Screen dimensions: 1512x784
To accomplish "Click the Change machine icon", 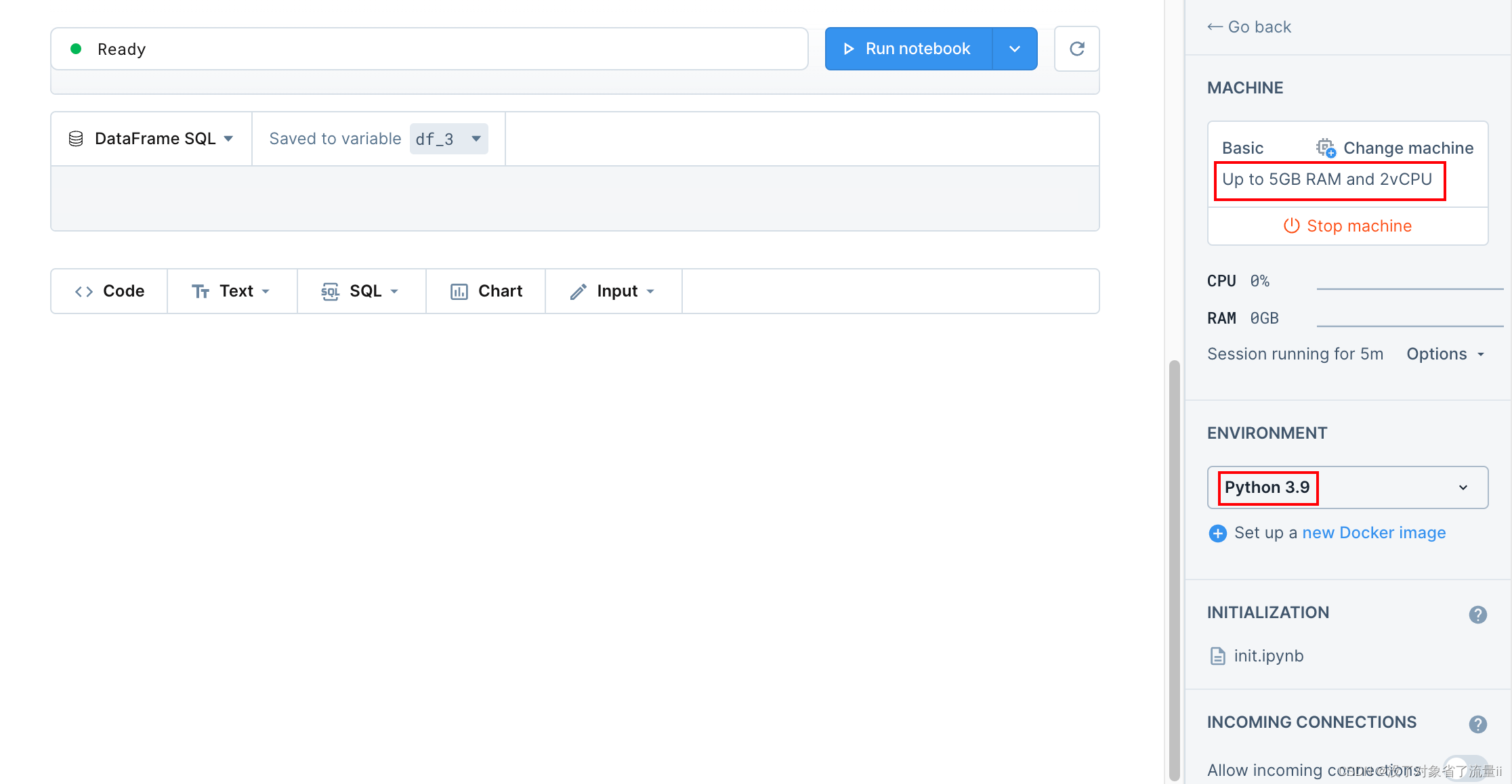I will click(1325, 147).
